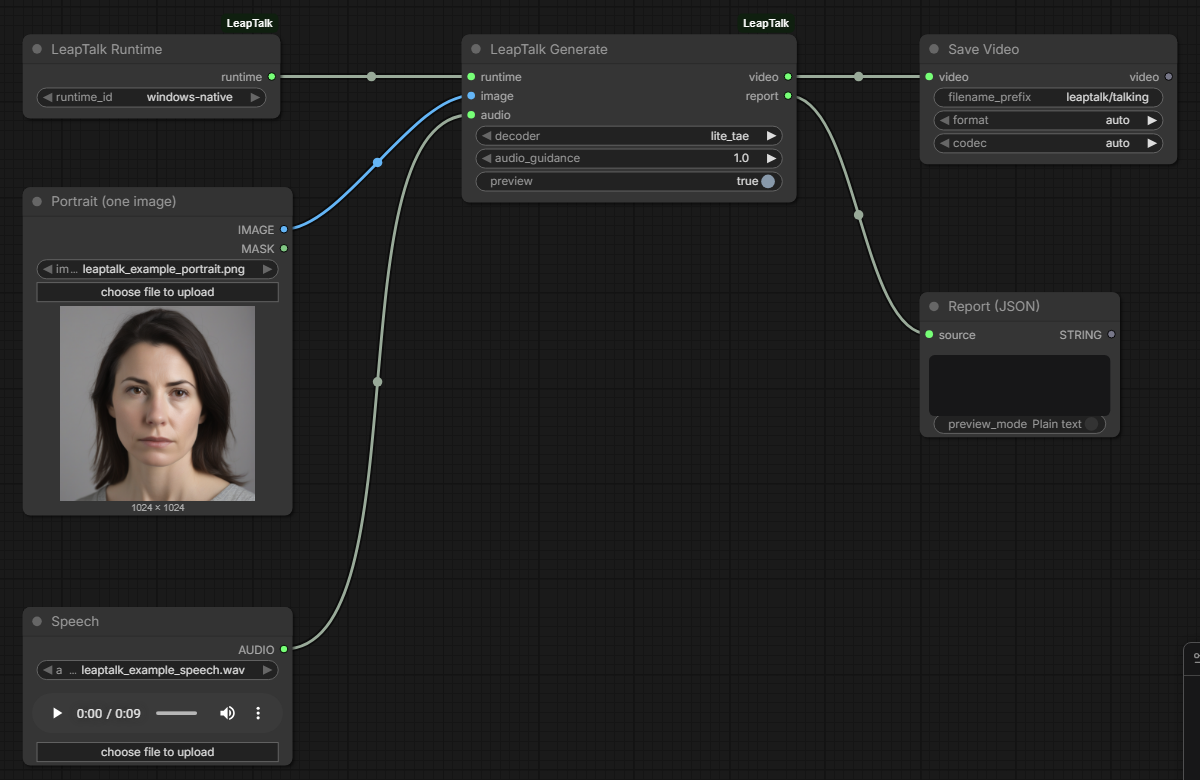Click the Save Video node title
This screenshot has width=1200, height=780.
pos(983,49)
